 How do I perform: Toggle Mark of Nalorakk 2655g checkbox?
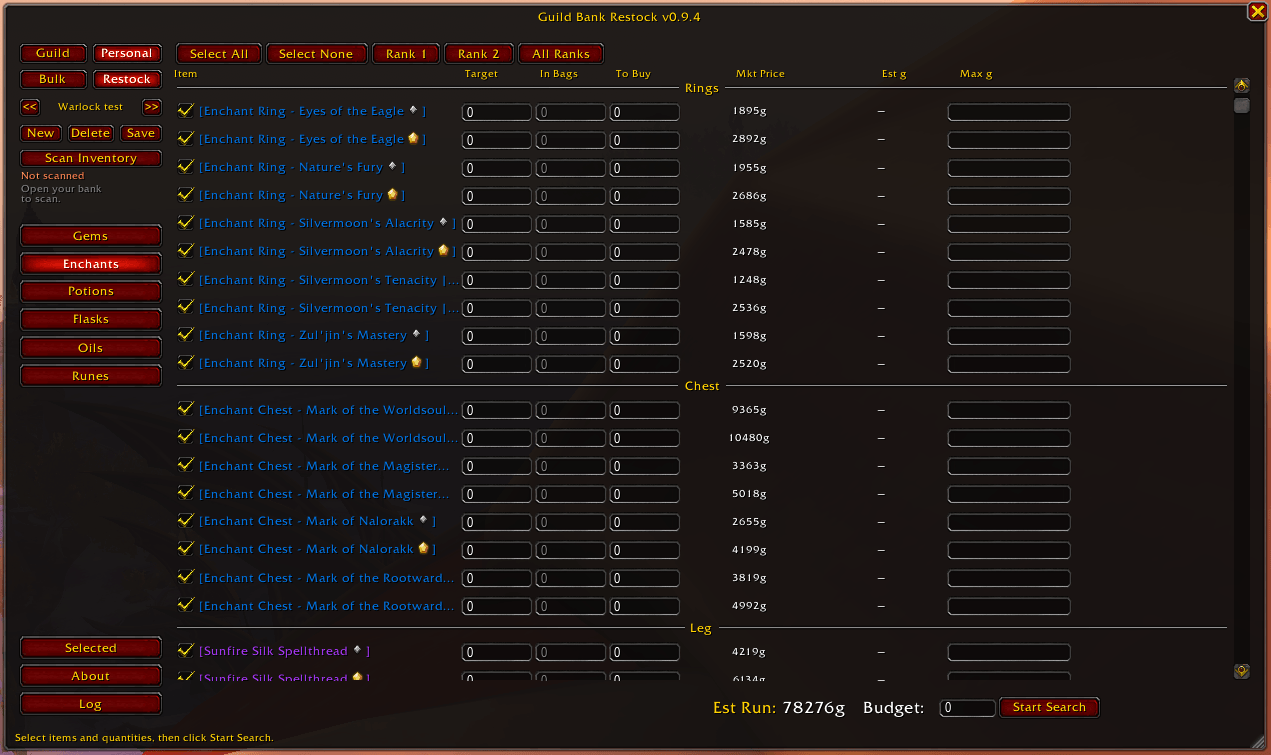coord(186,521)
